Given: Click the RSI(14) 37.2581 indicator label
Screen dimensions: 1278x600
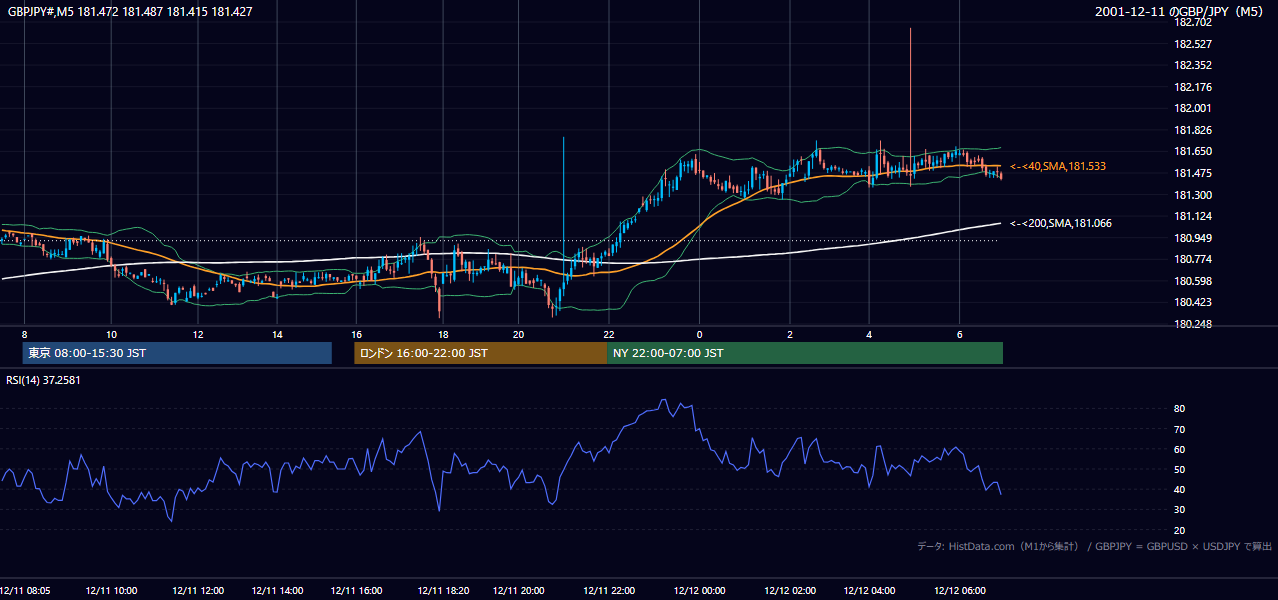Looking at the screenshot, I should pos(43,380).
